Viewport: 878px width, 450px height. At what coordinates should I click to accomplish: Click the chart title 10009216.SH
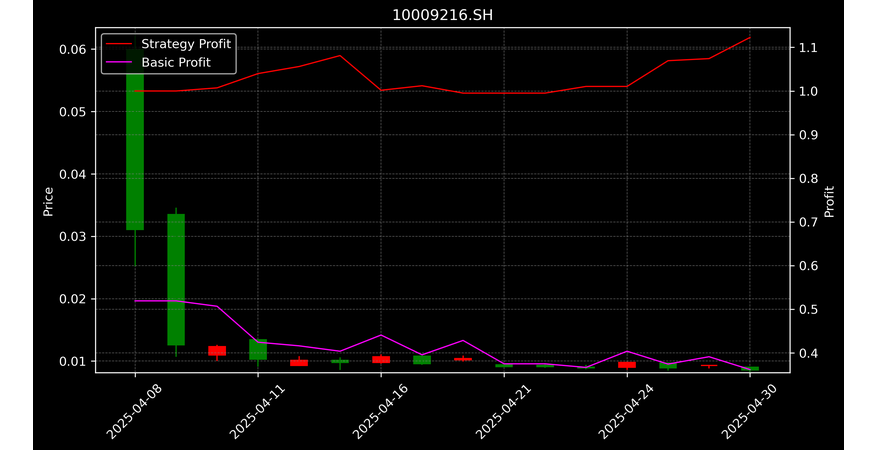pos(442,15)
